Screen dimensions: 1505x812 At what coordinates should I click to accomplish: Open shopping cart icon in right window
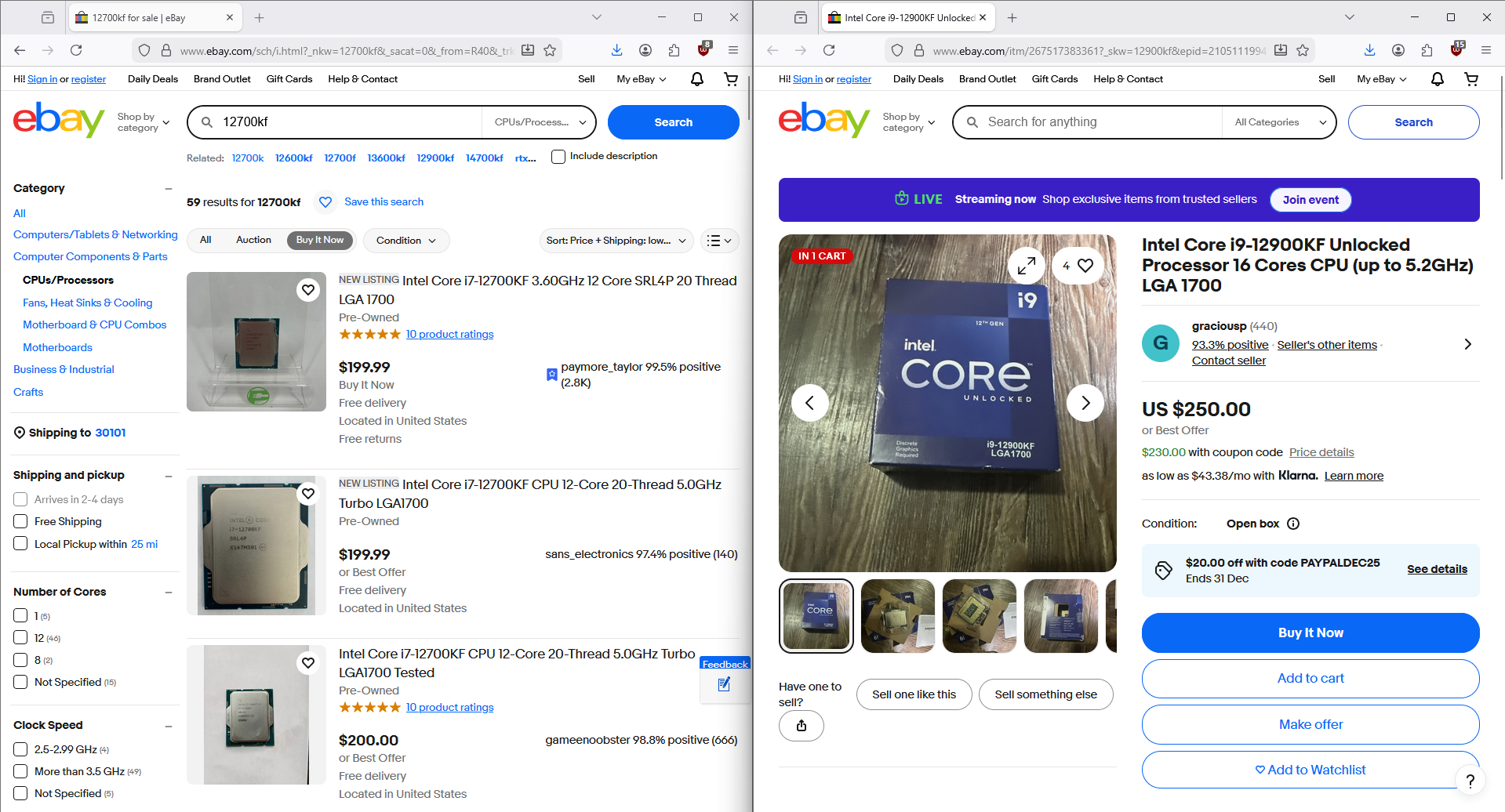pyautogui.click(x=1471, y=79)
